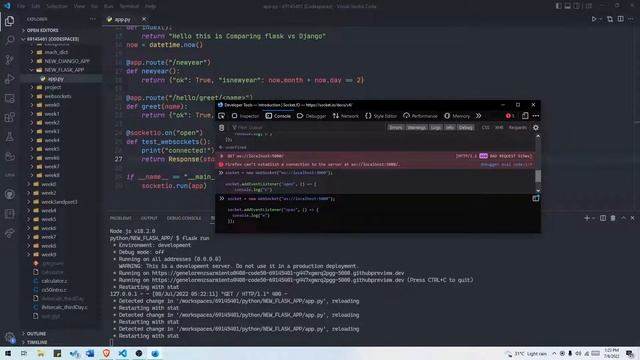Screen dimensions: 640x360
Task: Open the Search view in the activity bar
Action: [x=9, y=40]
